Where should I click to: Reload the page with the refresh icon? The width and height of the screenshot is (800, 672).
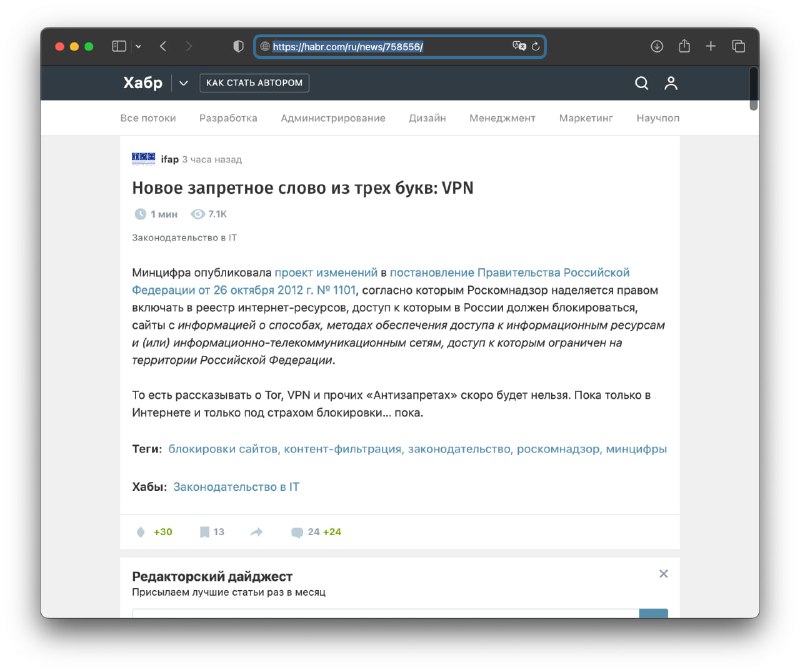click(536, 46)
